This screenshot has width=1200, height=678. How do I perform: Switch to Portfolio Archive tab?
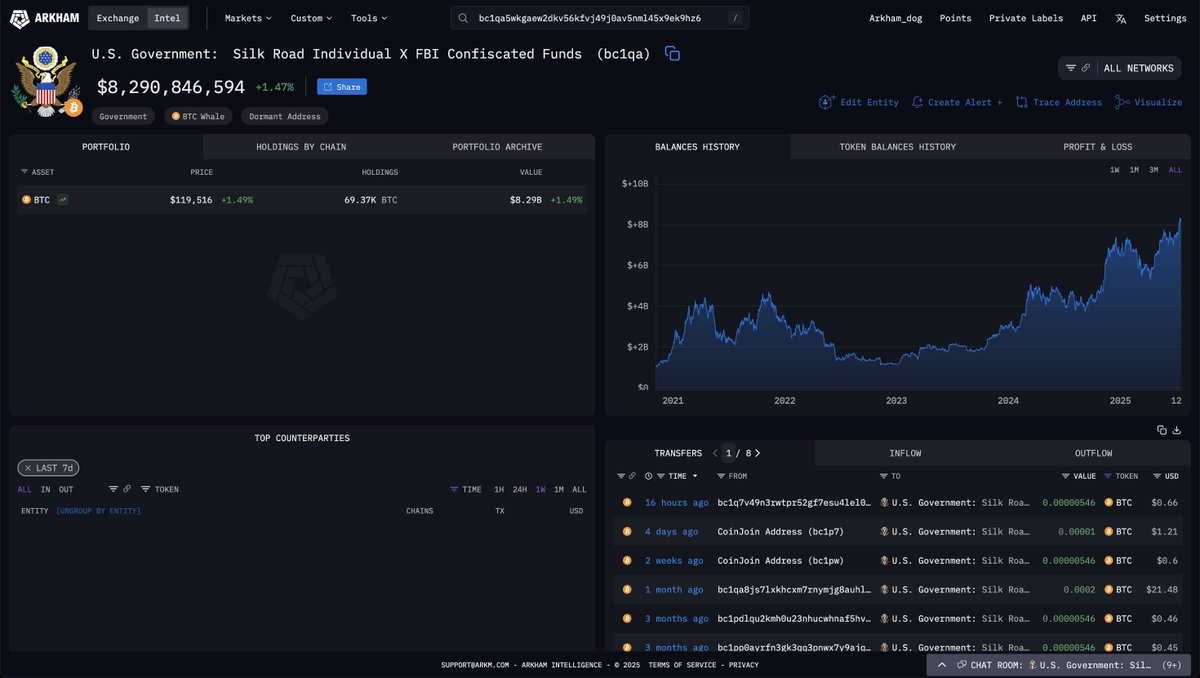(x=497, y=147)
